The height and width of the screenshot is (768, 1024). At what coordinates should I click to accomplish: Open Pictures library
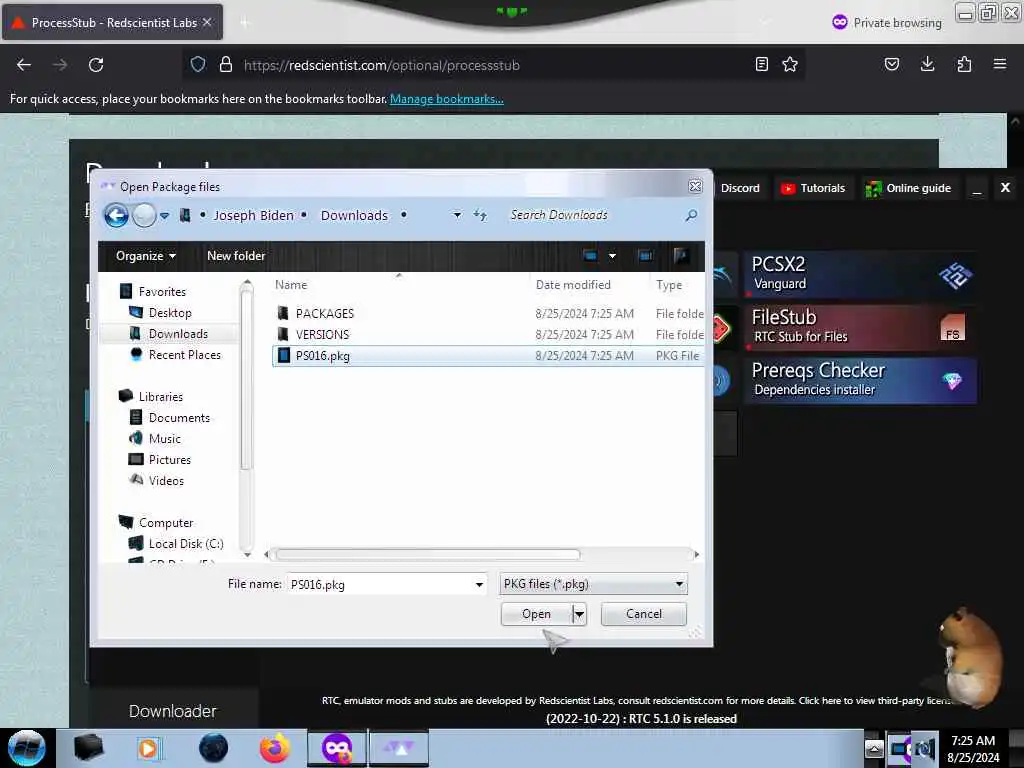pos(170,460)
